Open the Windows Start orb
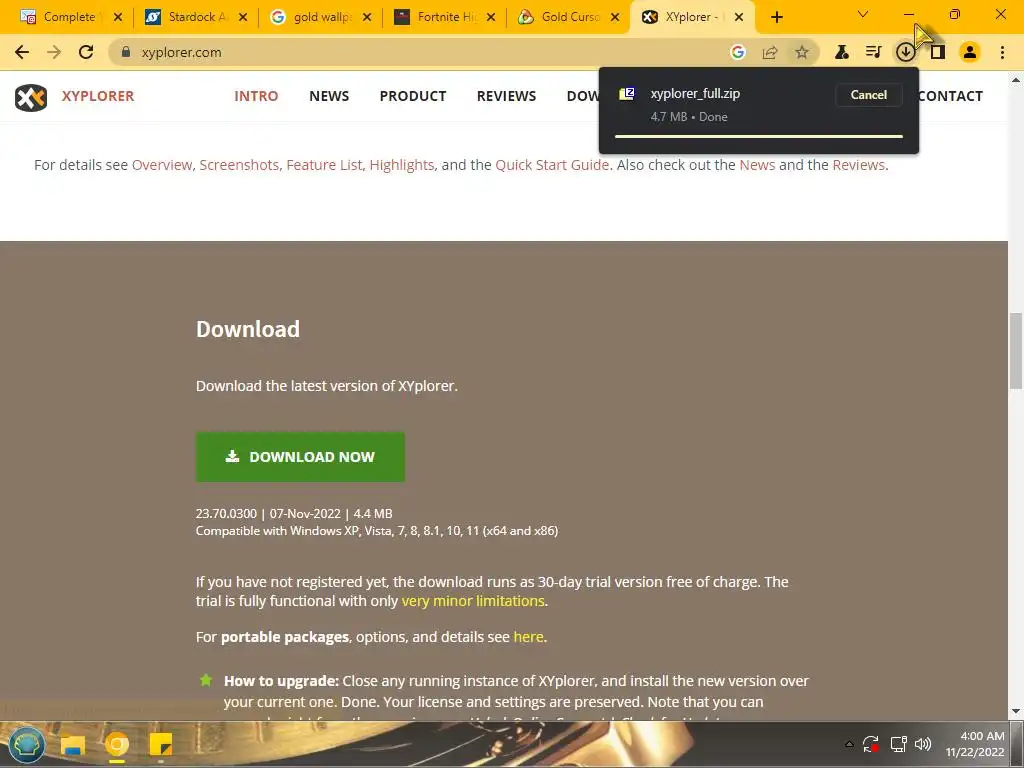This screenshot has height=768, width=1024. (27, 744)
